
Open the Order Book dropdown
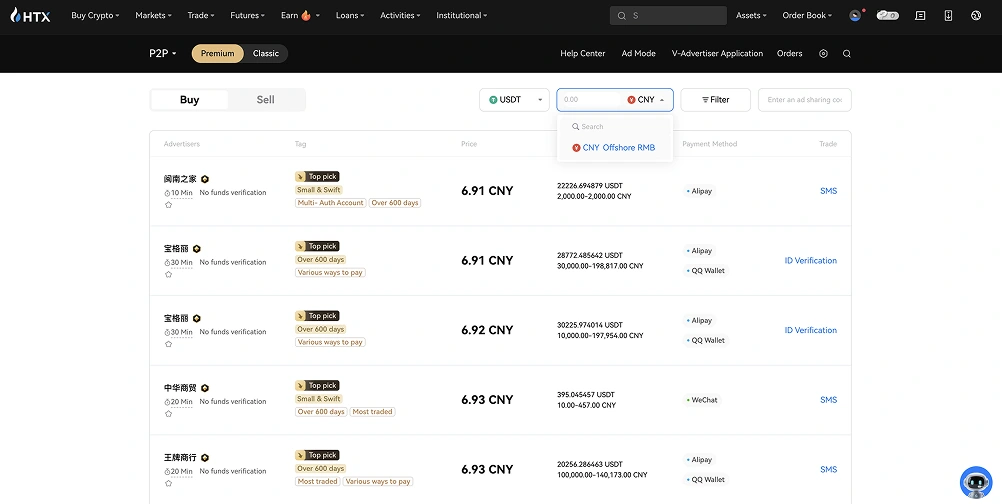[807, 15]
